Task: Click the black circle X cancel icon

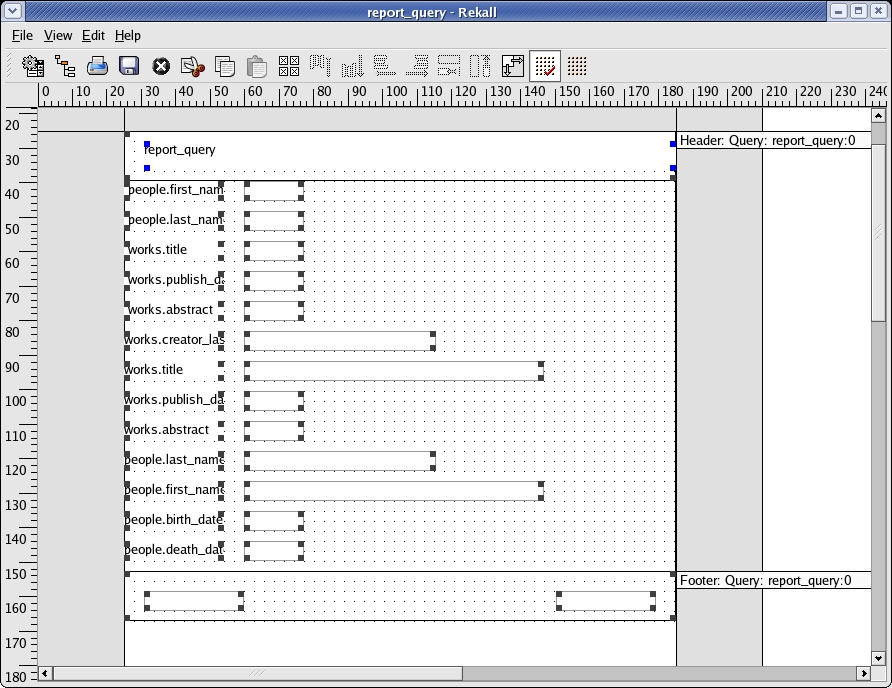Action: click(x=161, y=67)
